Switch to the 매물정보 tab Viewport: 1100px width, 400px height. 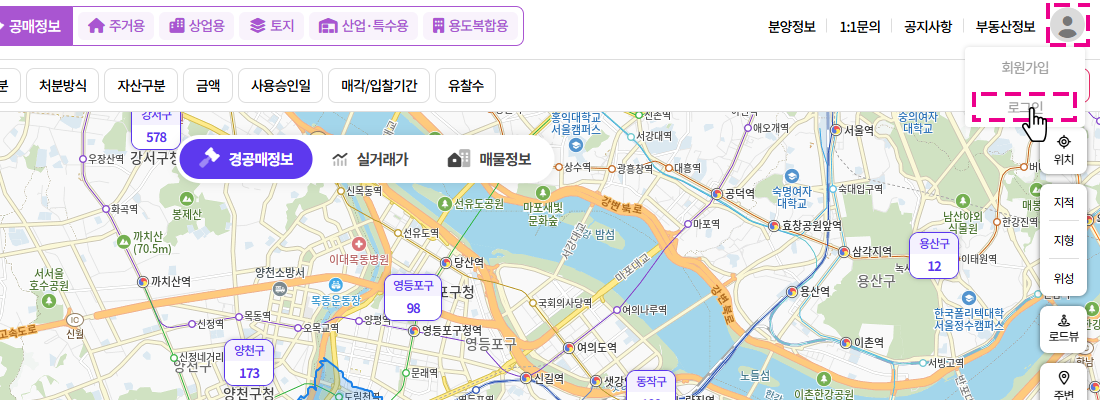click(490, 159)
